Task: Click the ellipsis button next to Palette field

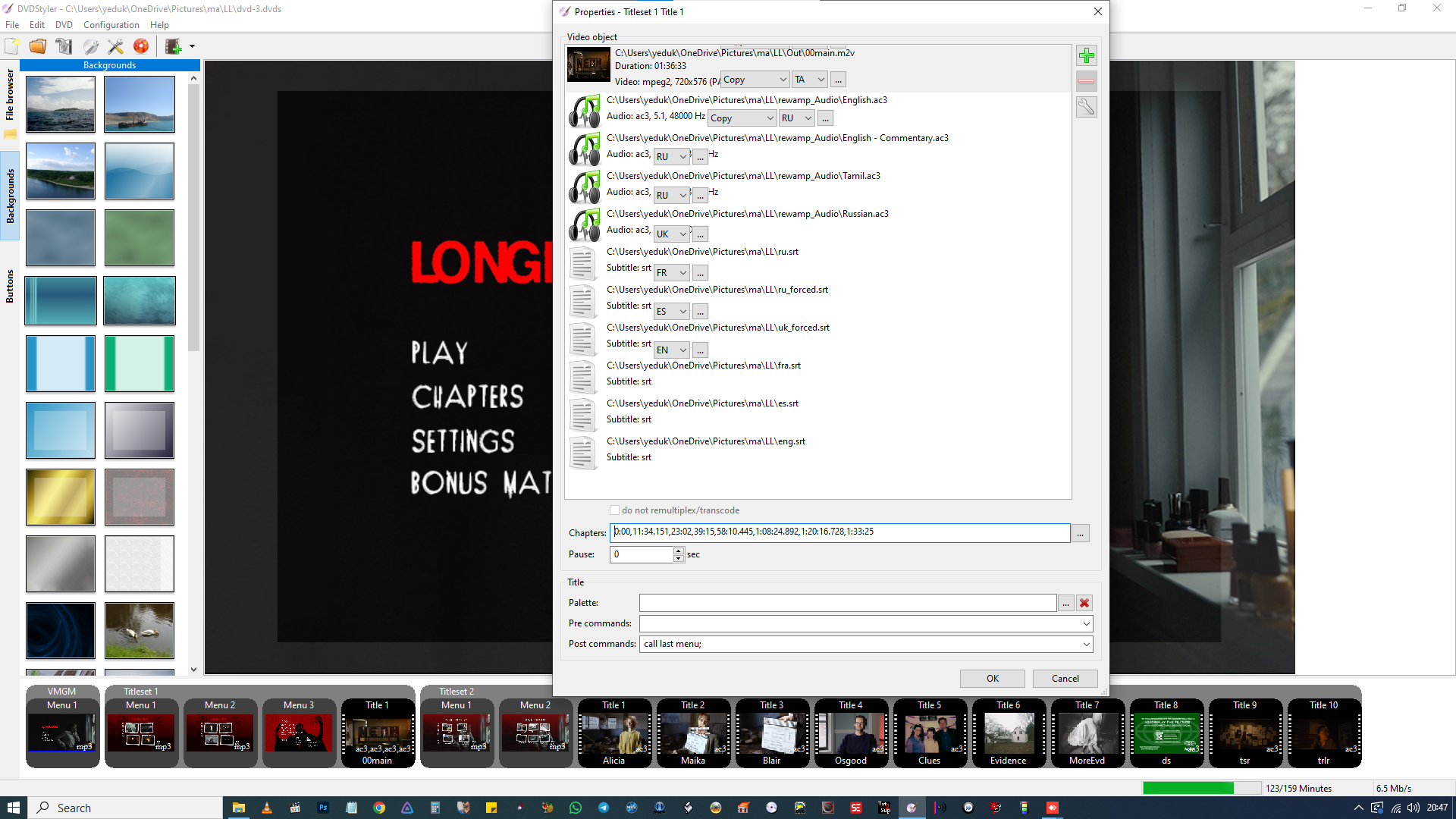Action: click(1065, 603)
